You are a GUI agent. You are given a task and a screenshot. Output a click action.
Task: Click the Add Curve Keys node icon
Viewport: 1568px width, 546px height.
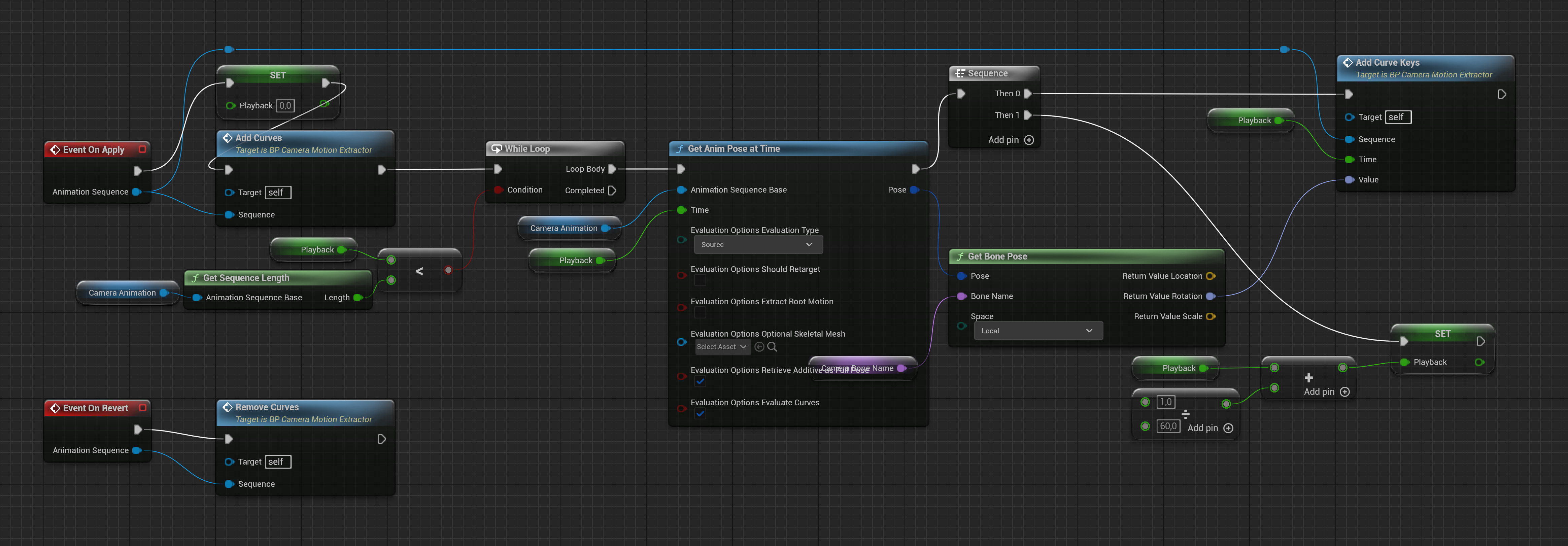pos(1348,63)
